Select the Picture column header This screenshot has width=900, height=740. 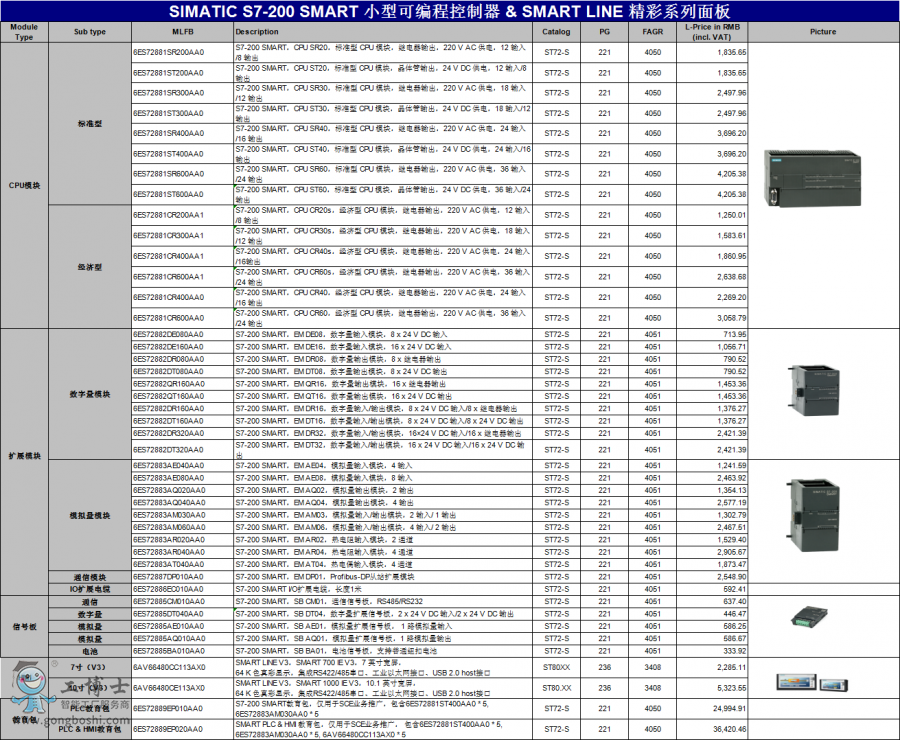click(823, 32)
